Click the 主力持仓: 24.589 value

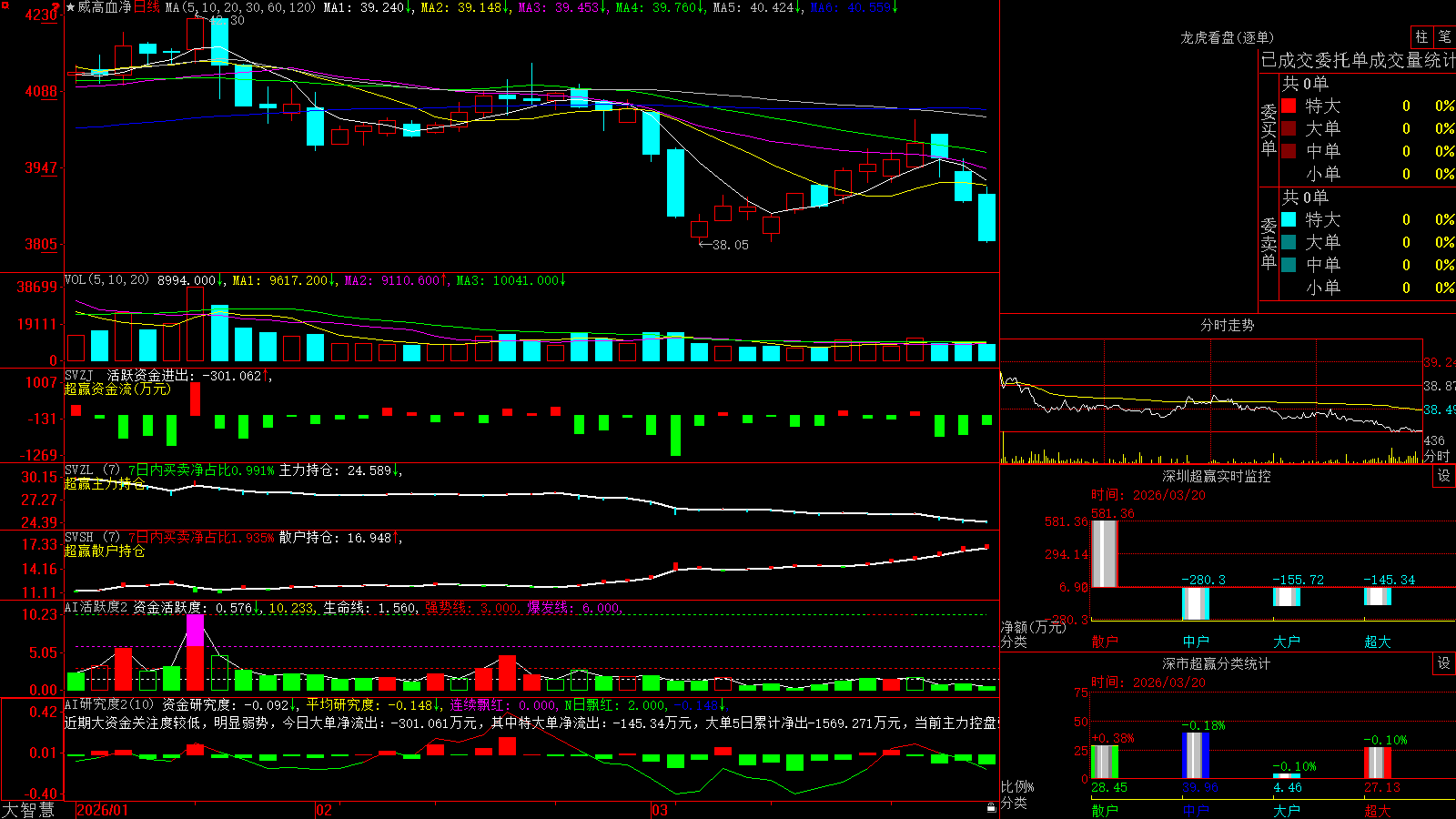point(338,470)
